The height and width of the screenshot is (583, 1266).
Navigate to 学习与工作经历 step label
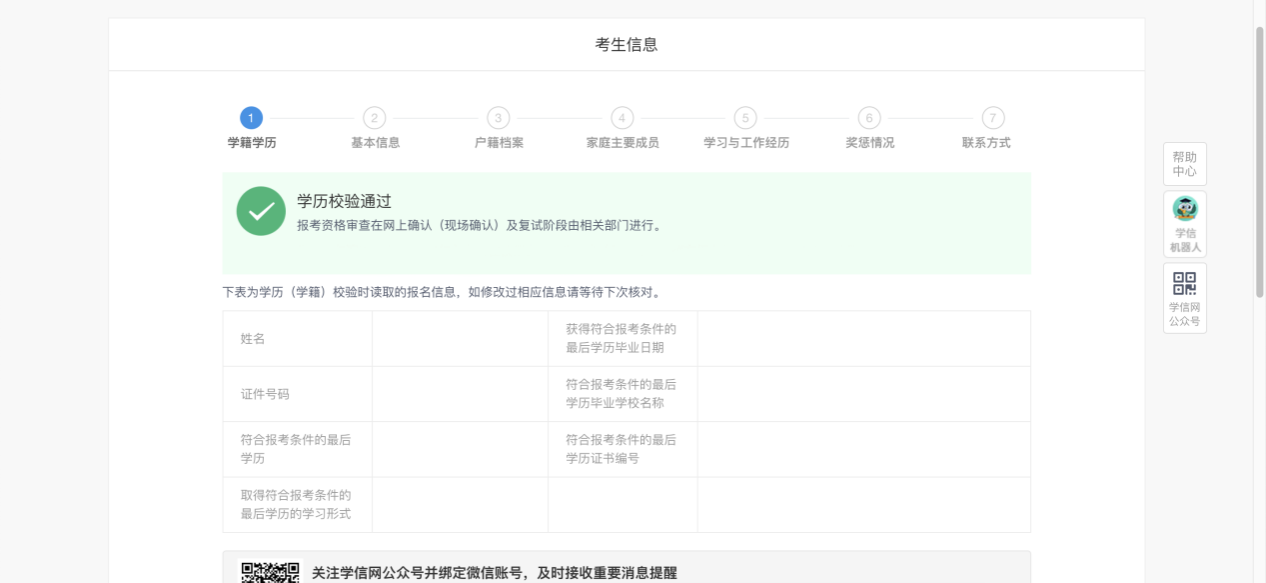coord(746,143)
